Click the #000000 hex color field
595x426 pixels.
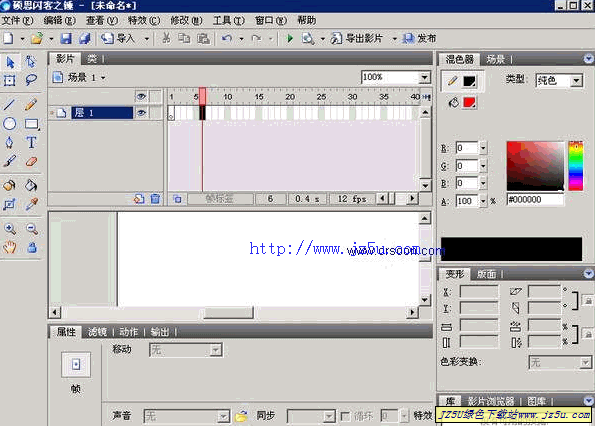(535, 200)
